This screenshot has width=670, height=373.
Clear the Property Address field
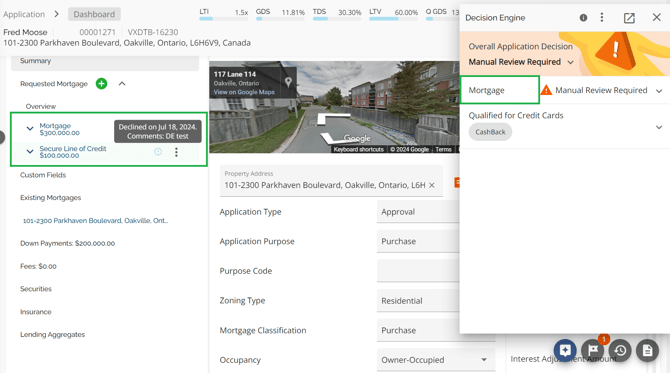(432, 185)
